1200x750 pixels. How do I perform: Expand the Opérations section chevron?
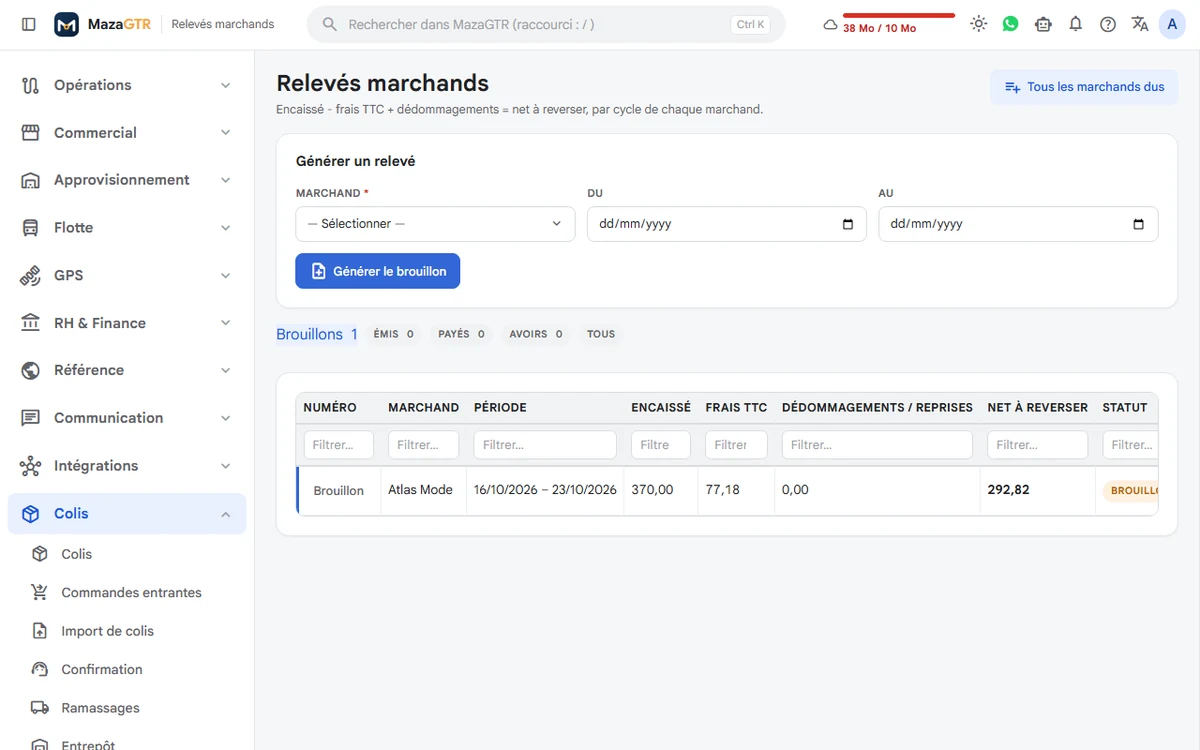tap(225, 85)
